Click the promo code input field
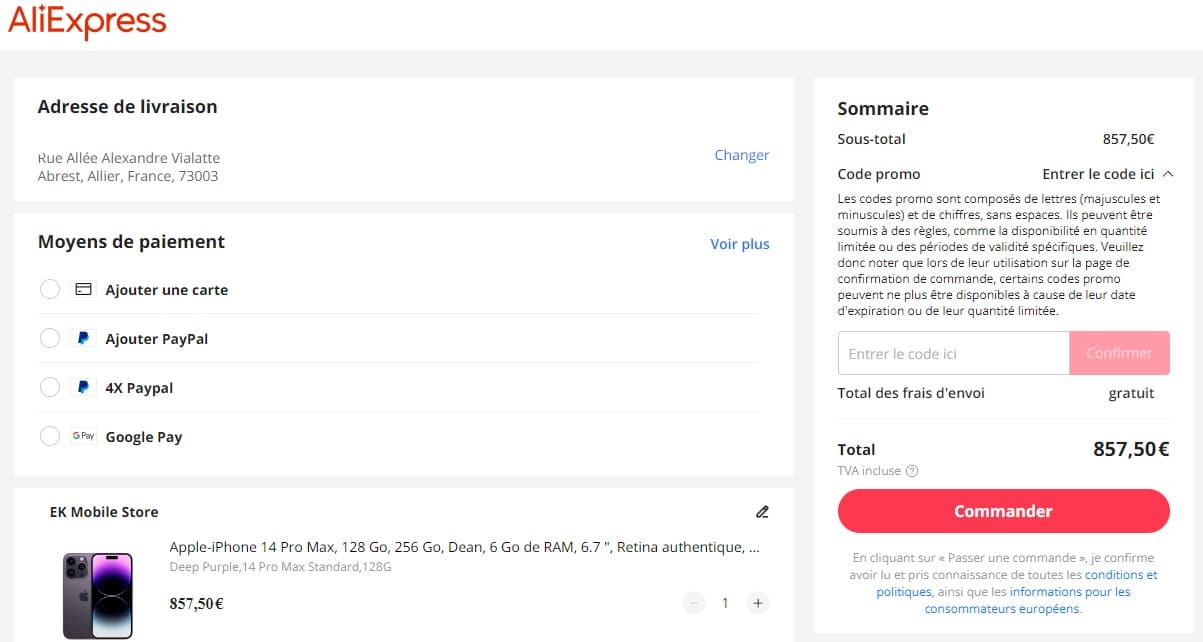 (953, 353)
